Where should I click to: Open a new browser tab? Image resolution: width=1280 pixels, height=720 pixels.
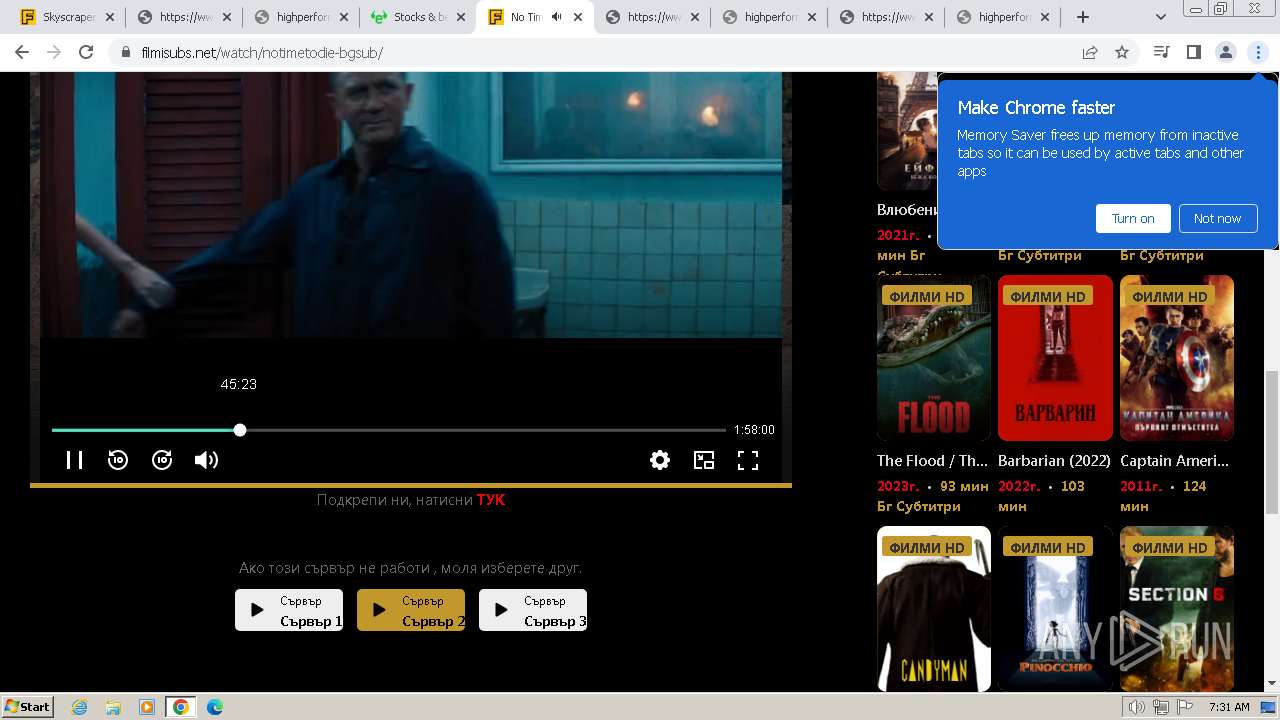(1083, 17)
